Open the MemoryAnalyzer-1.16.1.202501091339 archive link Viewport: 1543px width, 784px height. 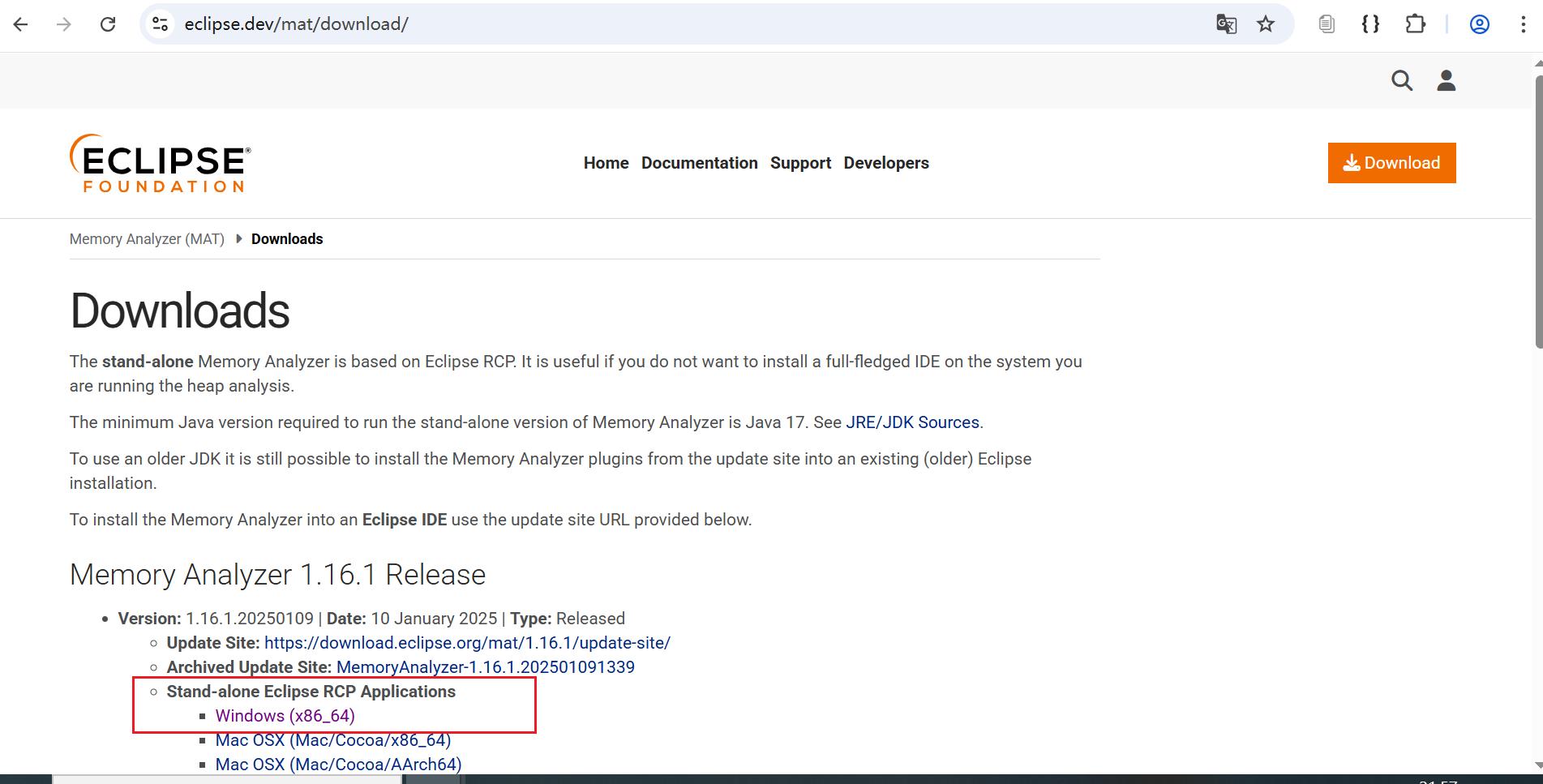pos(486,667)
